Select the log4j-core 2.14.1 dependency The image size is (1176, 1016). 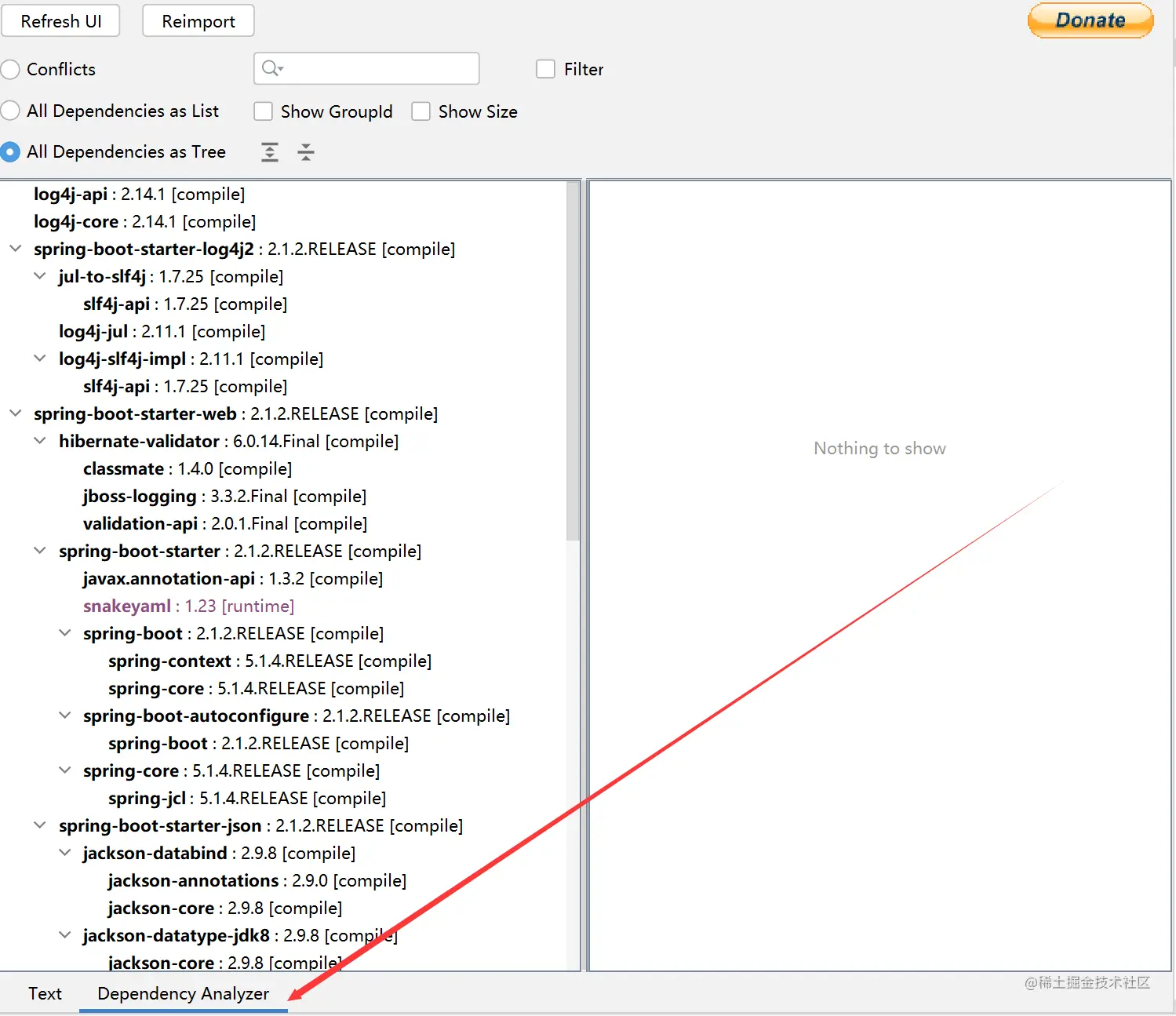pyautogui.click(x=144, y=221)
